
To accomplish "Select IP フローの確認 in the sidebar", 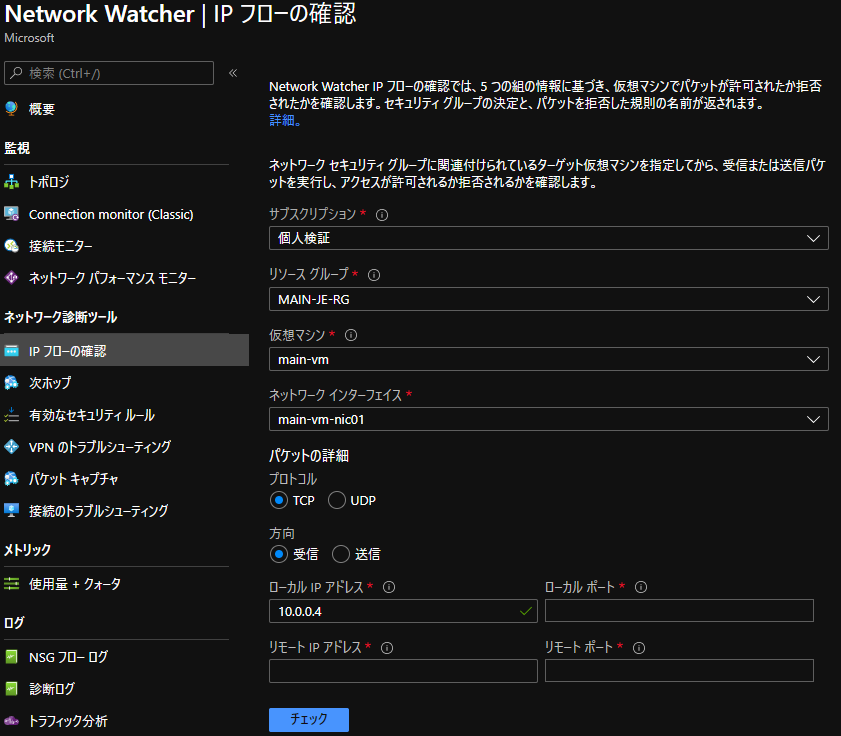I will pos(124,350).
